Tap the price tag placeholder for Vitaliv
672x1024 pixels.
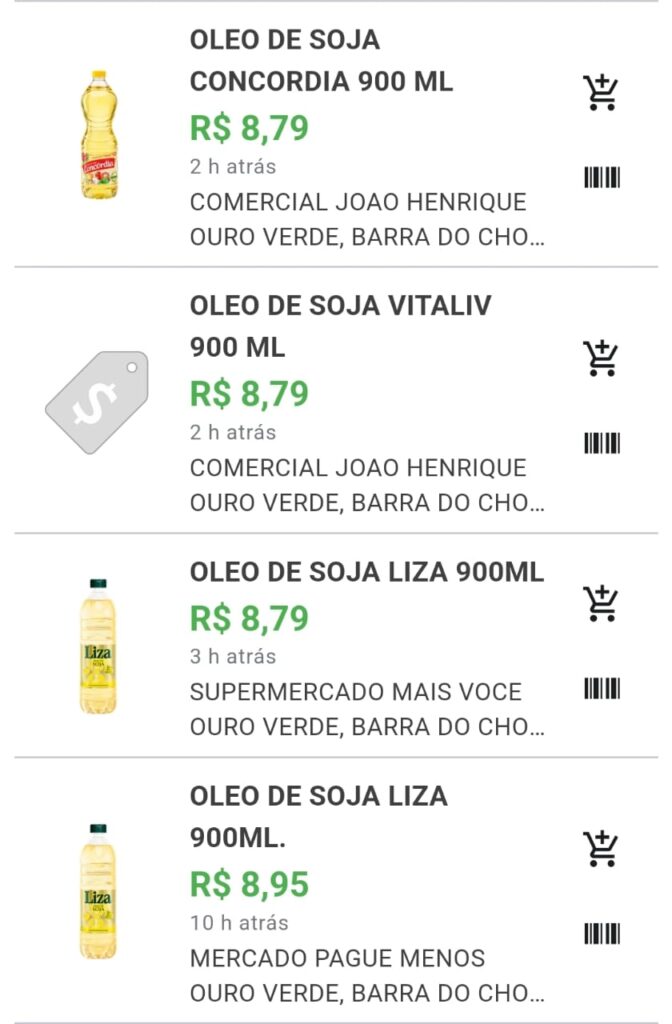pos(97,400)
